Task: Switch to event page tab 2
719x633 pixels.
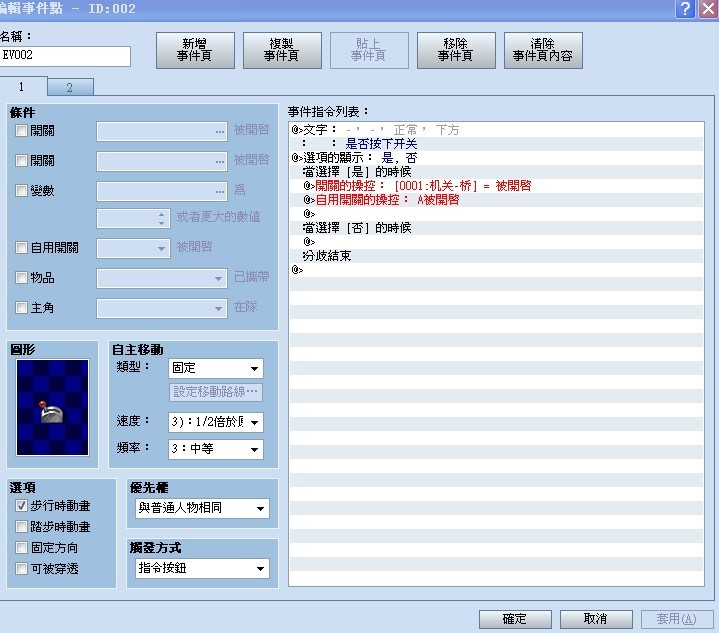Action: pyautogui.click(x=70, y=87)
